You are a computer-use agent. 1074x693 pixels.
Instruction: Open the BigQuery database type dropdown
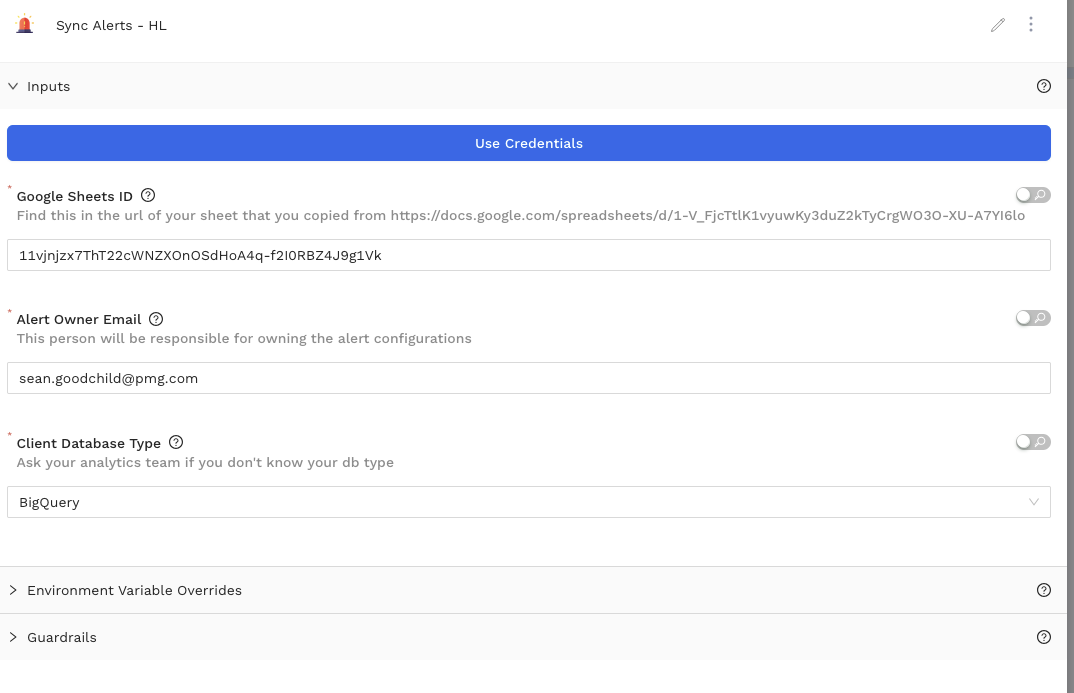coord(528,502)
